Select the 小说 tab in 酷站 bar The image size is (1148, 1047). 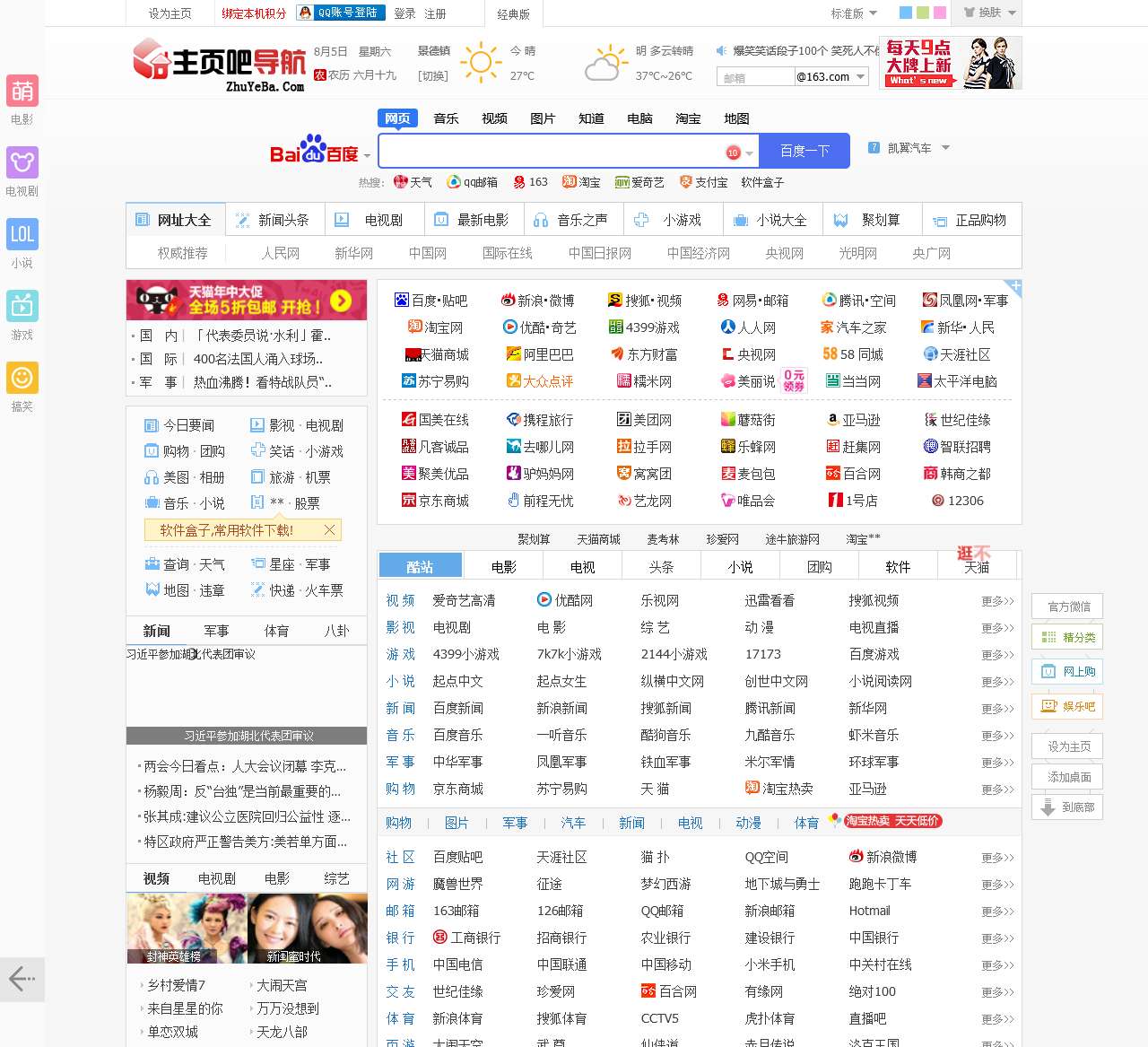[x=740, y=567]
